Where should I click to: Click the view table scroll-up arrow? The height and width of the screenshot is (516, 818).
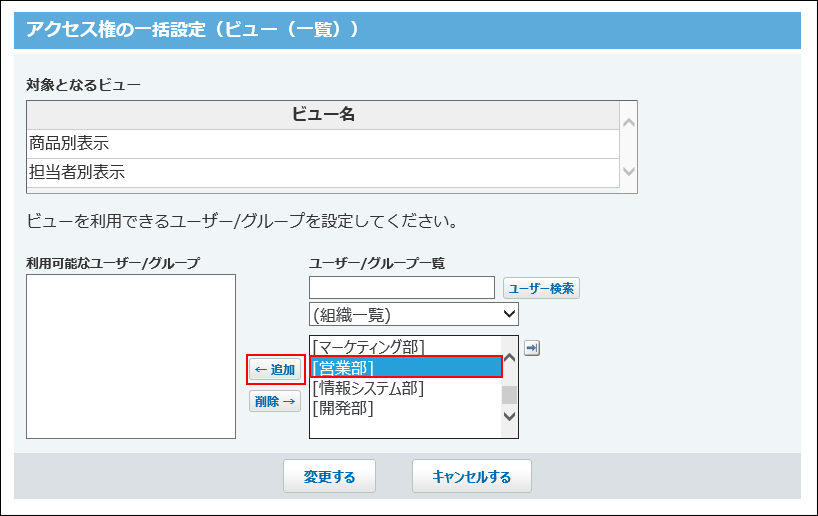629,123
